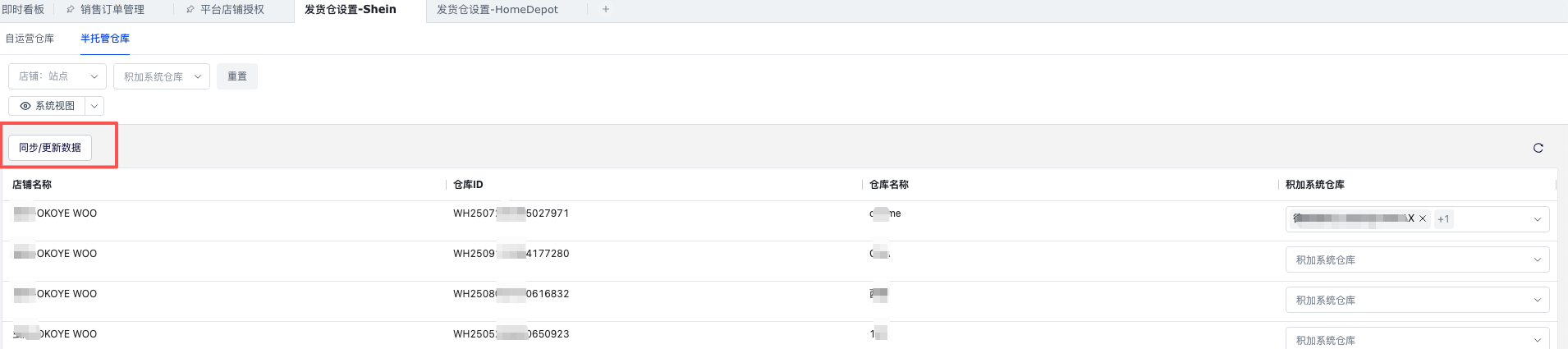
Task: Click the pin icon on 销售订单管理 tab
Action: (x=71, y=10)
